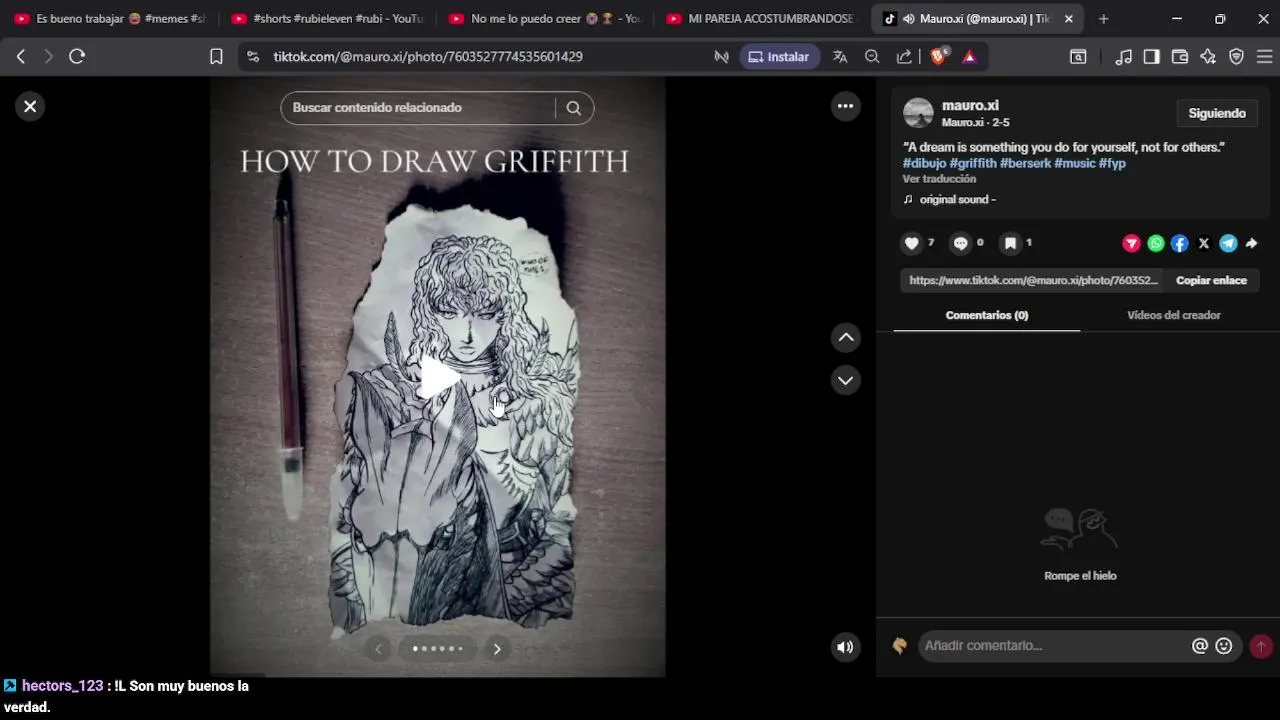Focus the 'Buscar contenido relacionado' search field

click(x=418, y=108)
